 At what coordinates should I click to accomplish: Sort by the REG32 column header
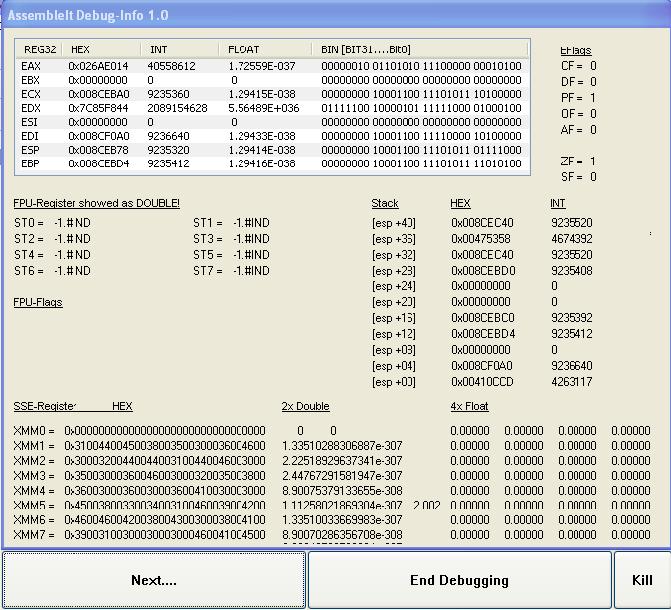40,49
